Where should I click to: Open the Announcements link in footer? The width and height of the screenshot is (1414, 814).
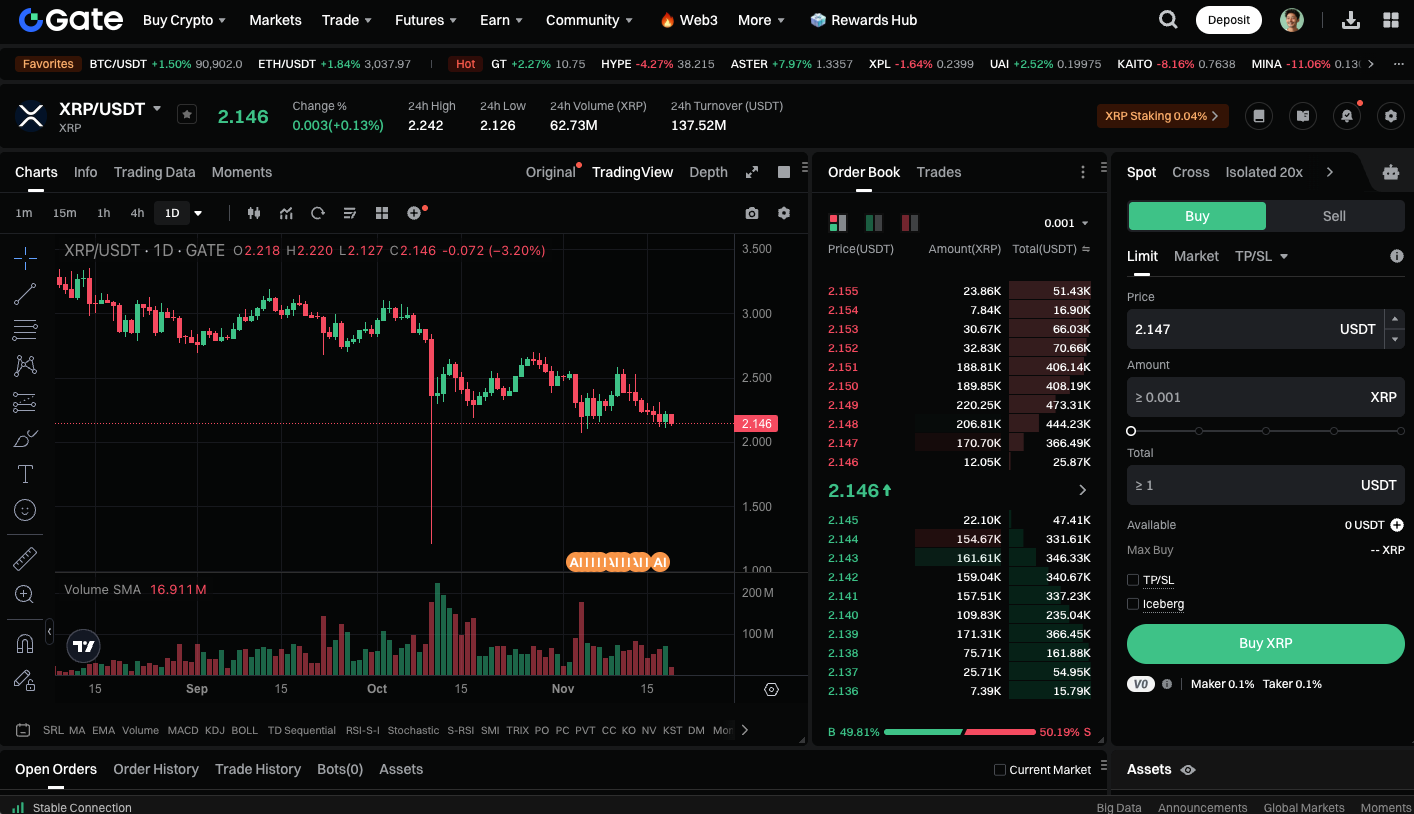pyautogui.click(x=1202, y=807)
